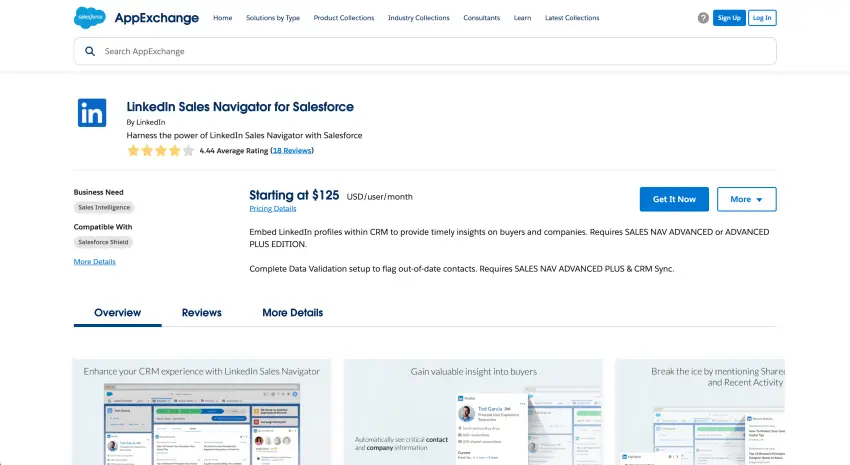Open the Learn menu item

522,18
